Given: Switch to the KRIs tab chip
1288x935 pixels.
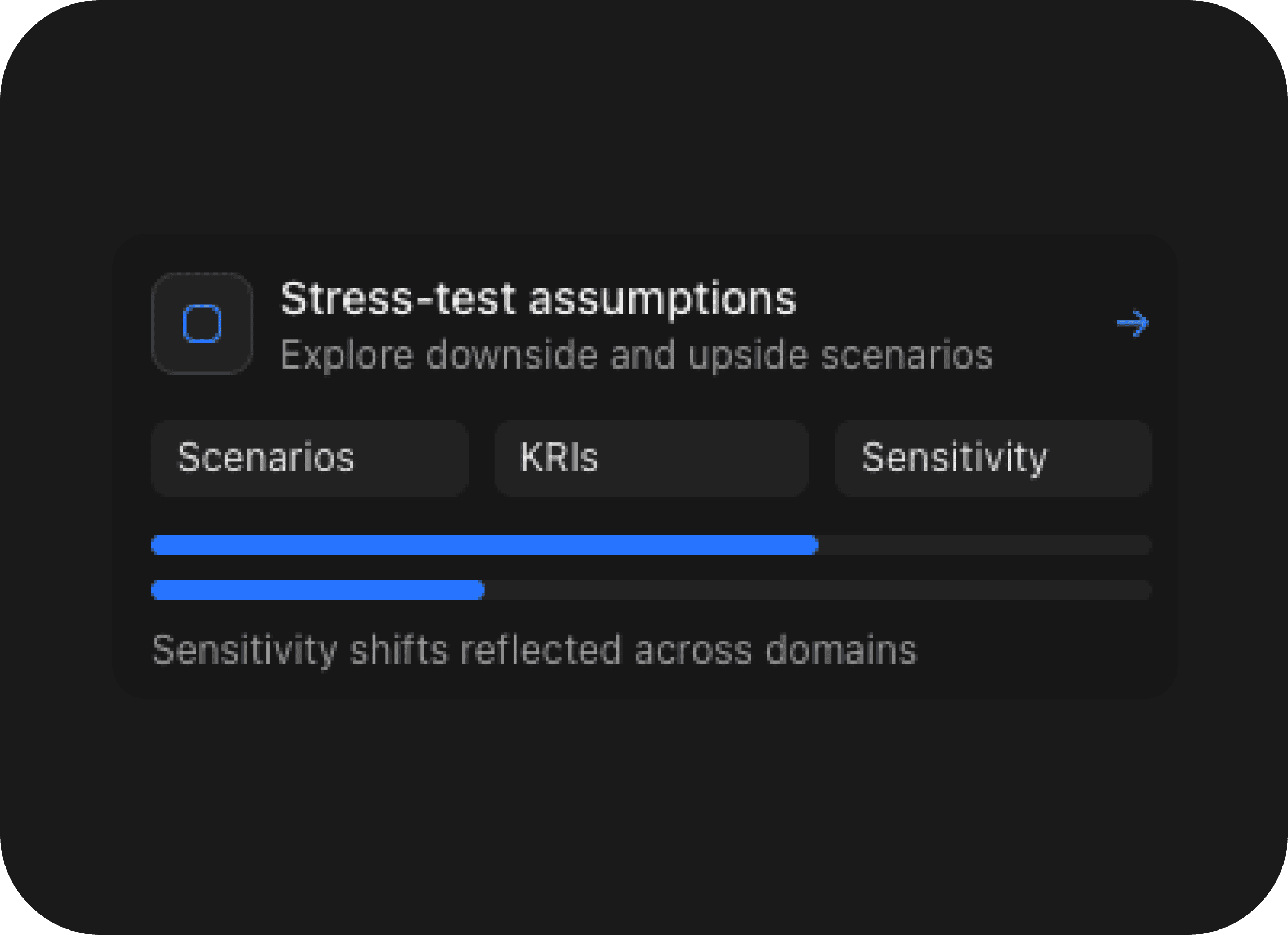Looking at the screenshot, I should [651, 458].
